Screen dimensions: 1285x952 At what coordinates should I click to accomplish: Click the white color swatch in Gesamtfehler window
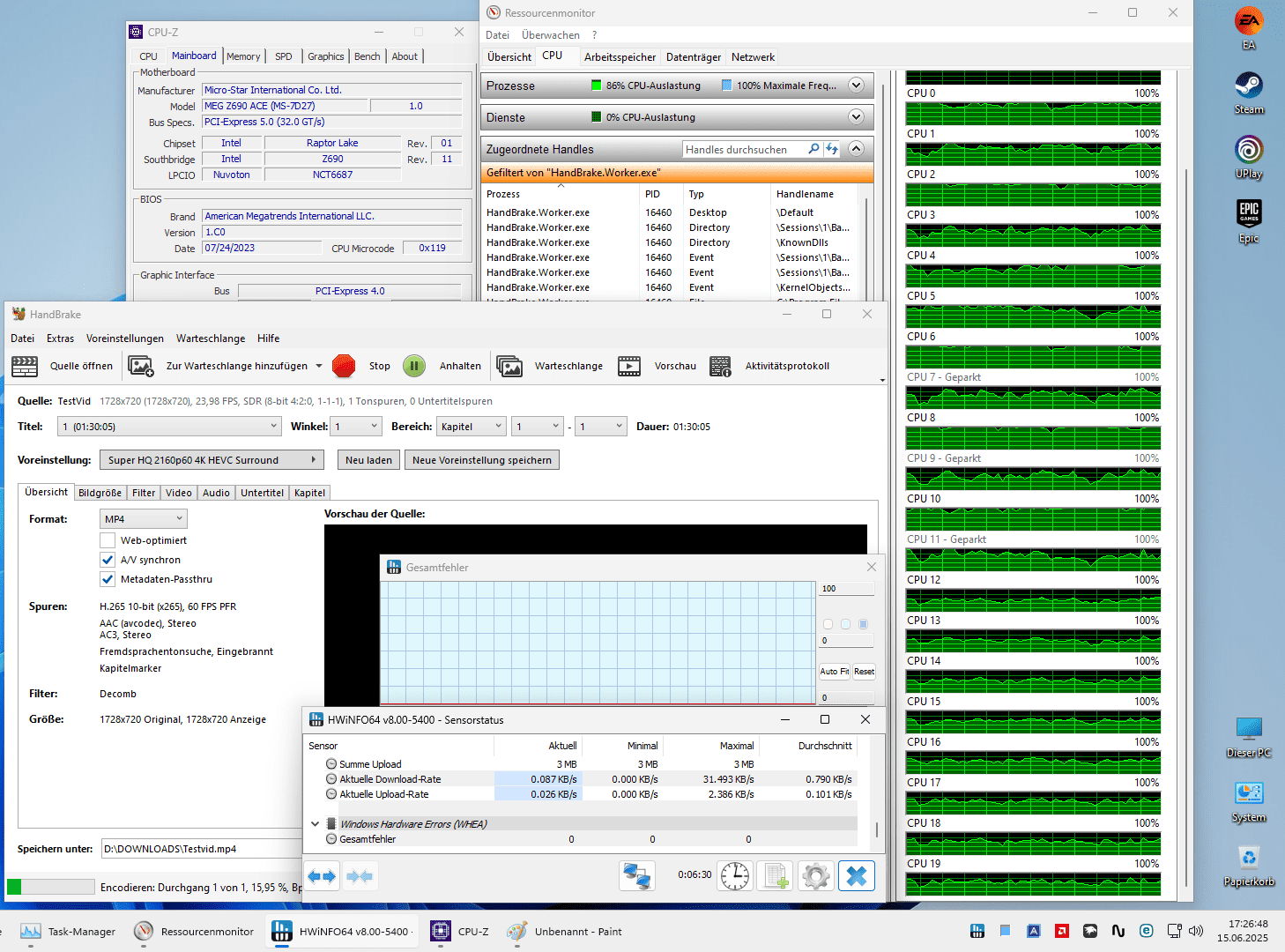coord(828,624)
